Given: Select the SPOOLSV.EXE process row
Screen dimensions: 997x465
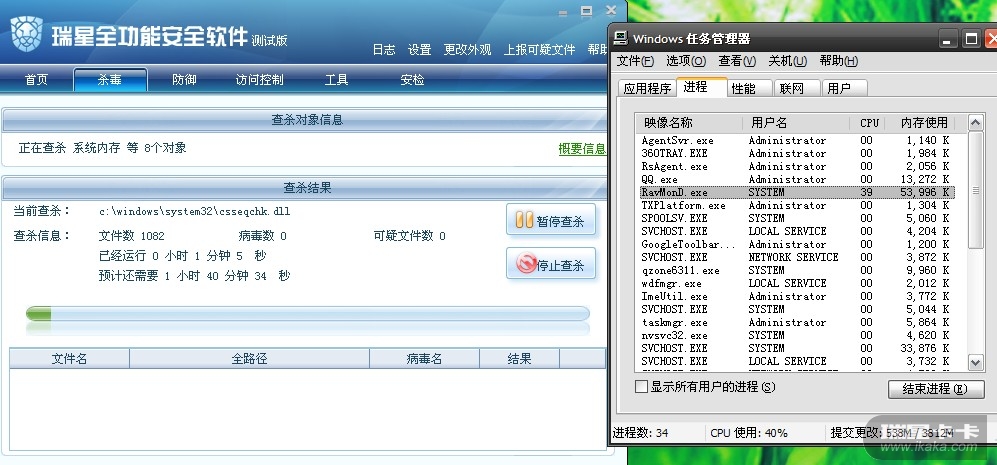Looking at the screenshot, I should pos(796,218).
